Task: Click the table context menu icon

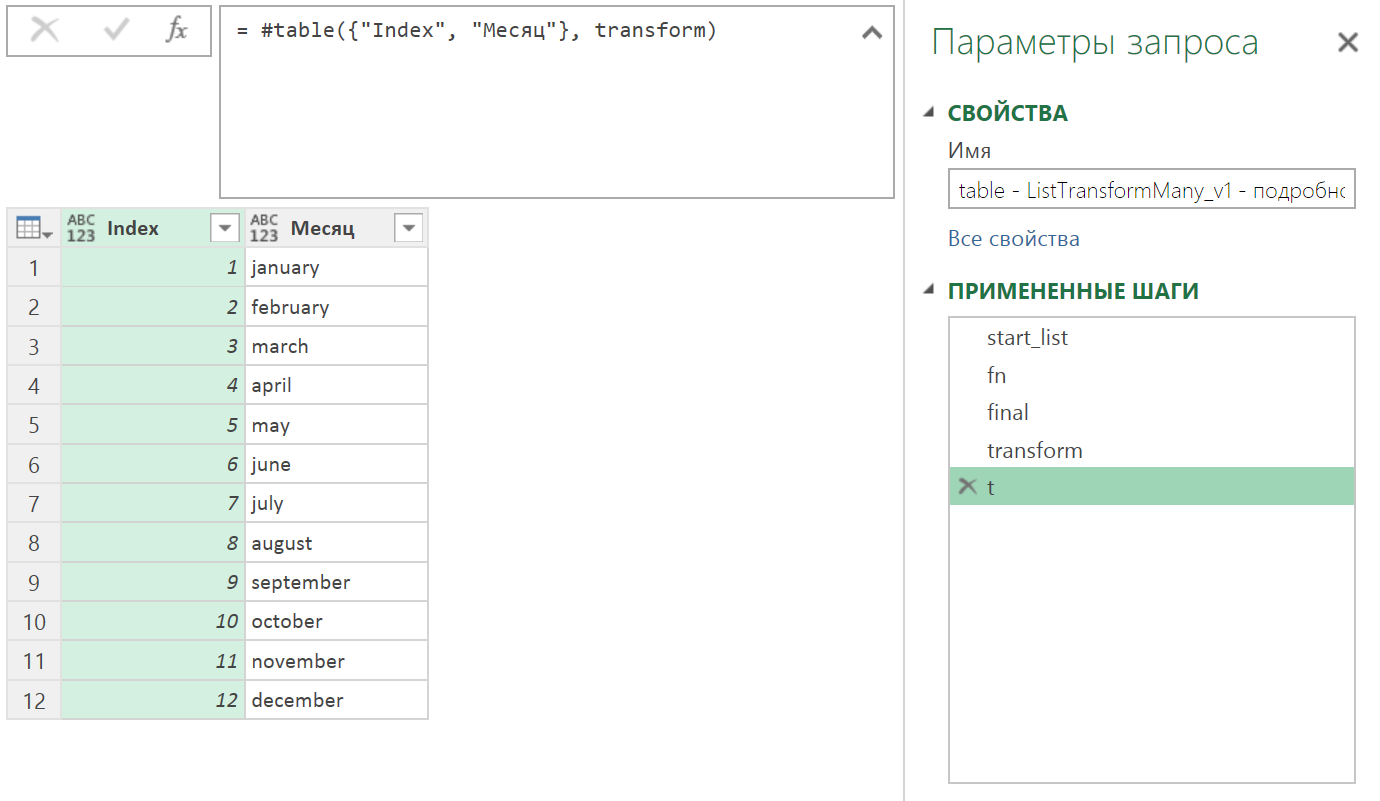Action: (33, 227)
